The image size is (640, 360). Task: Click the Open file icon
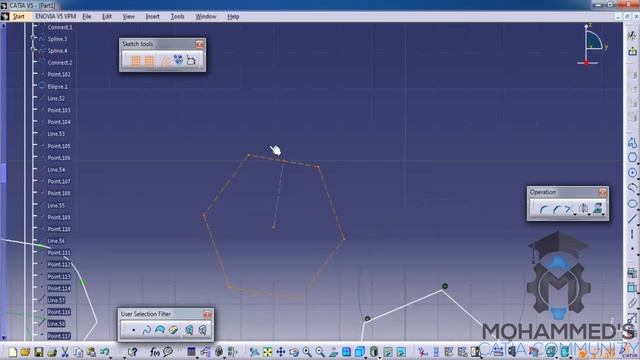[x=25, y=352]
